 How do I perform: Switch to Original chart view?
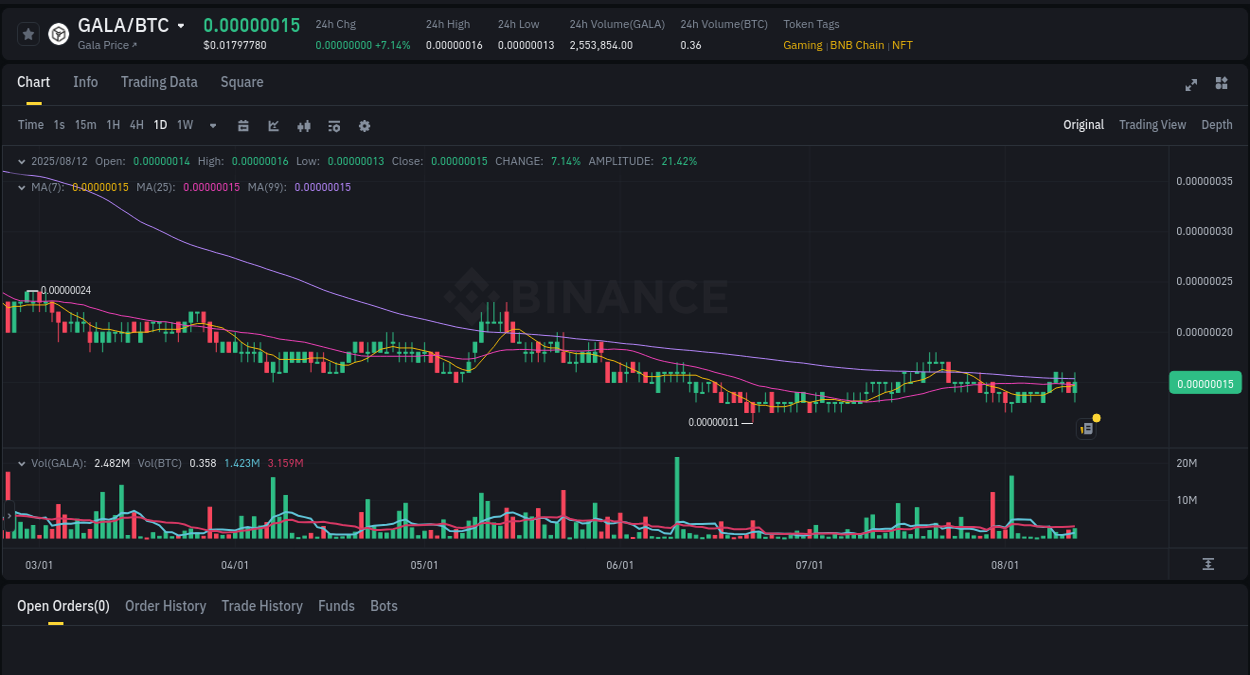pos(1083,125)
